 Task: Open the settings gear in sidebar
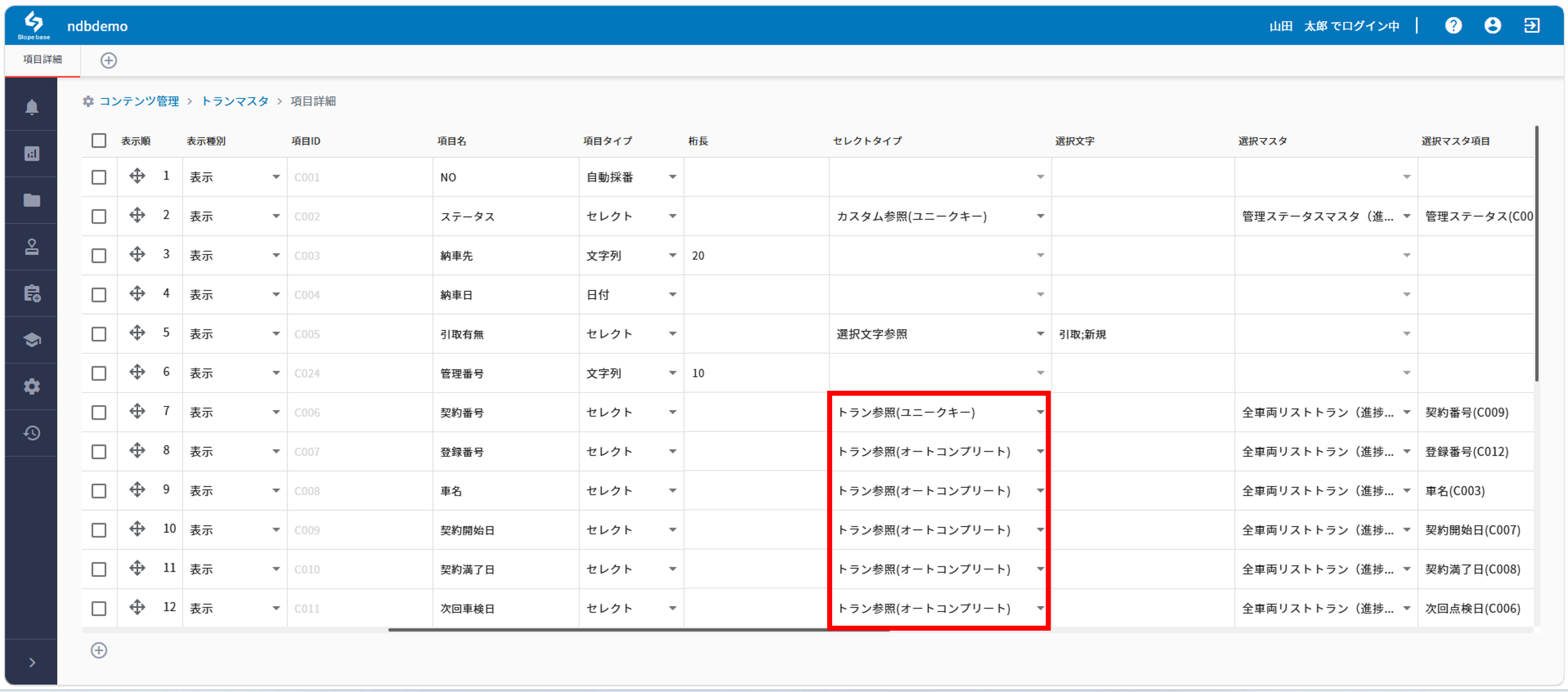pos(32,386)
